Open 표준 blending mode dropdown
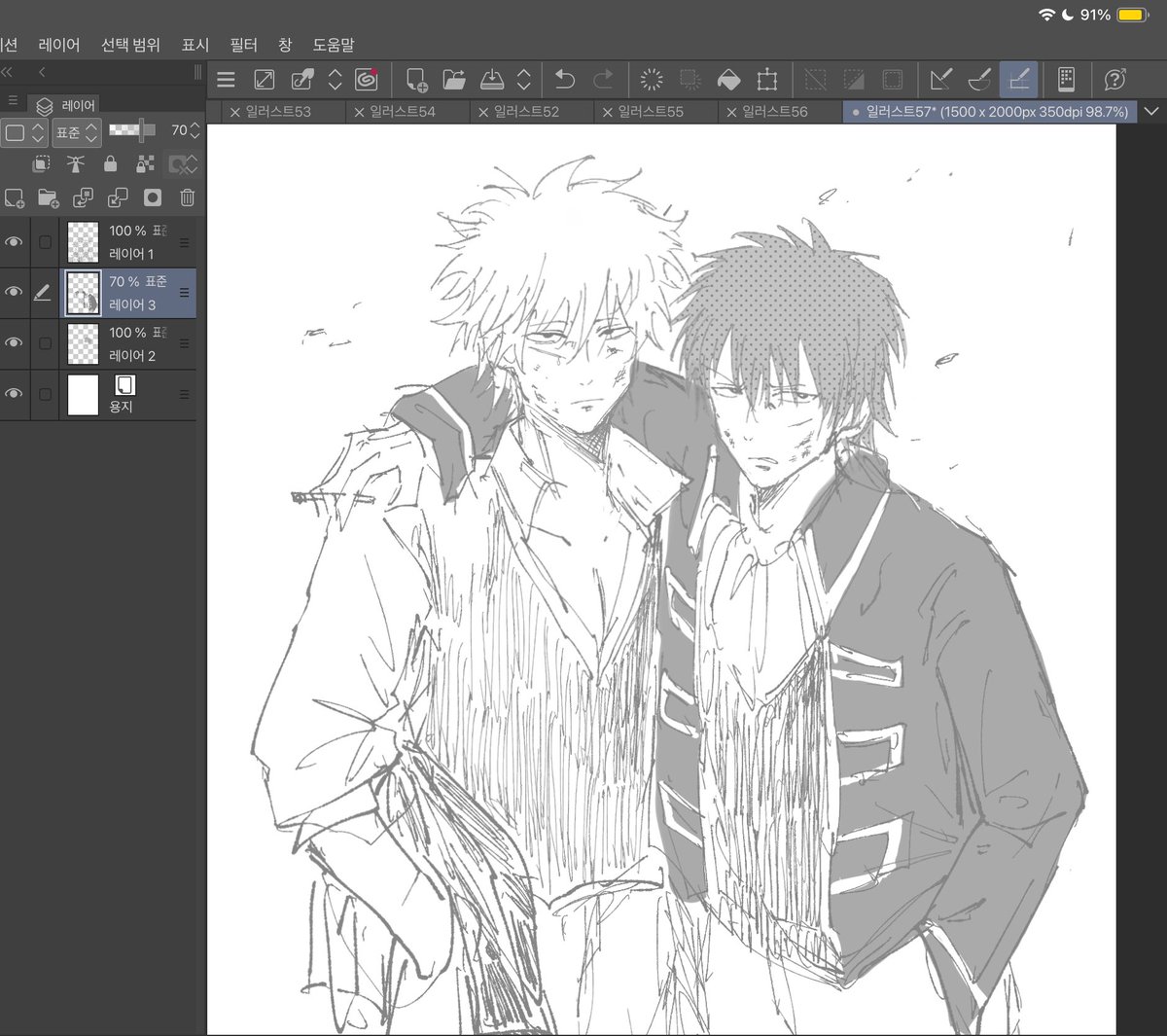The image size is (1167, 1036). [76, 132]
